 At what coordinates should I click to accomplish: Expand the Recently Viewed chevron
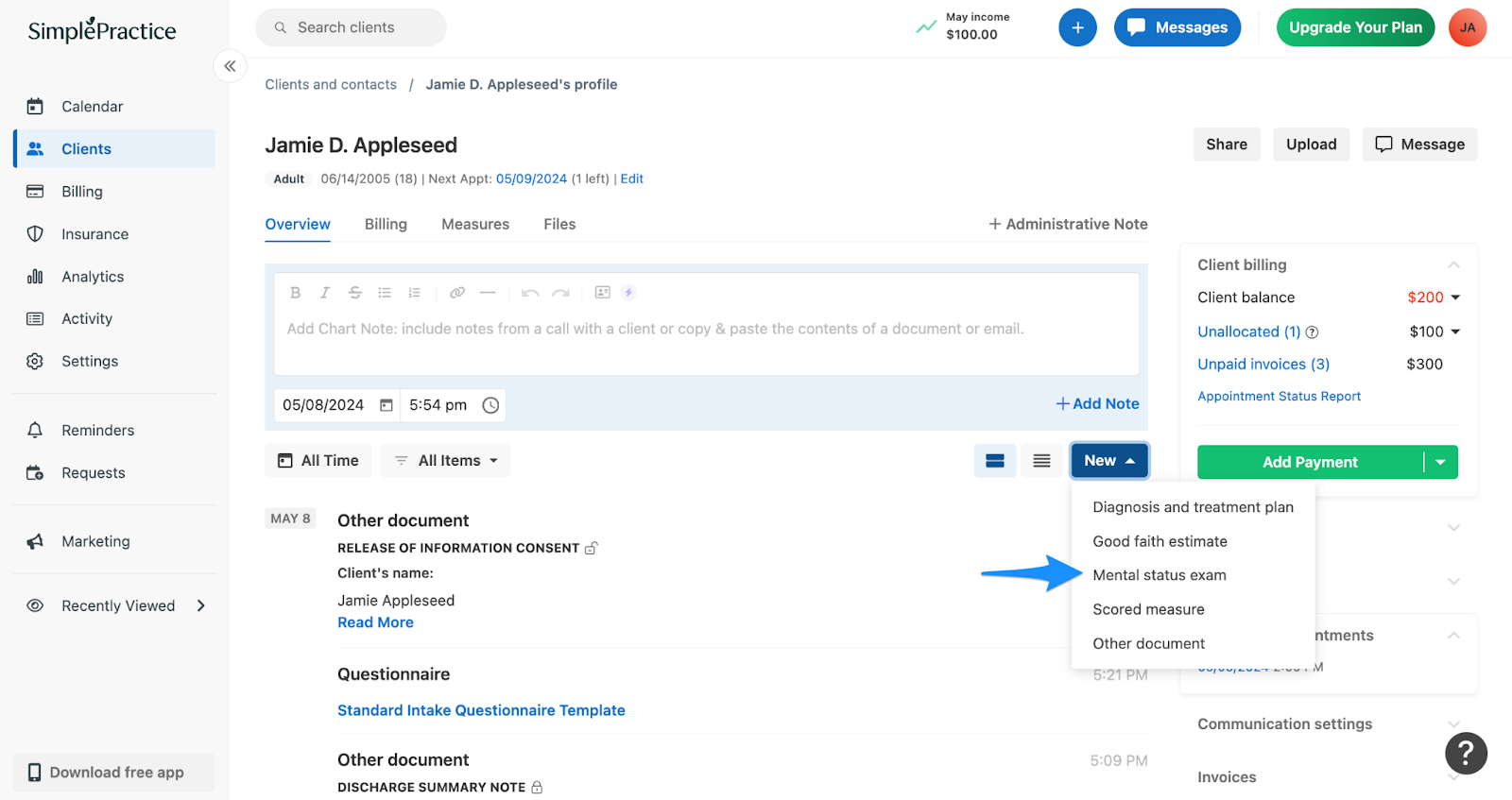(x=200, y=606)
